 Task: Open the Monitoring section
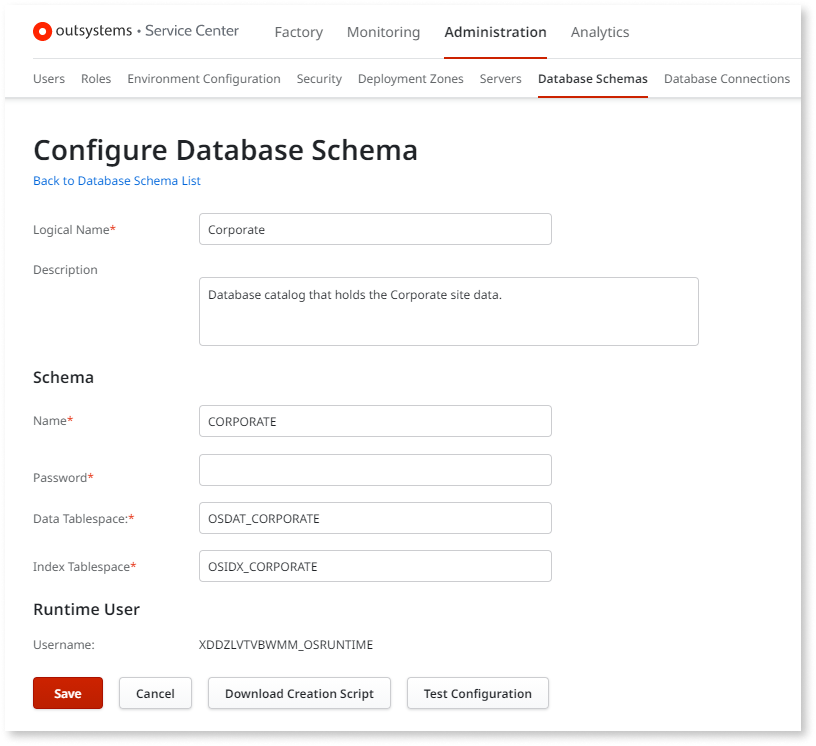pos(383,32)
